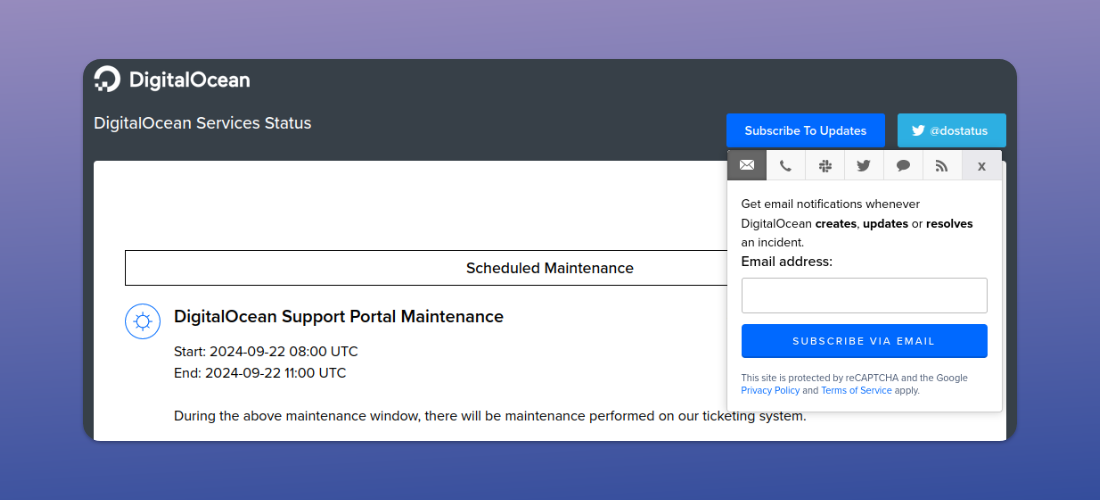
Task: Close the subscribe popup with x
Action: pyautogui.click(x=981, y=166)
